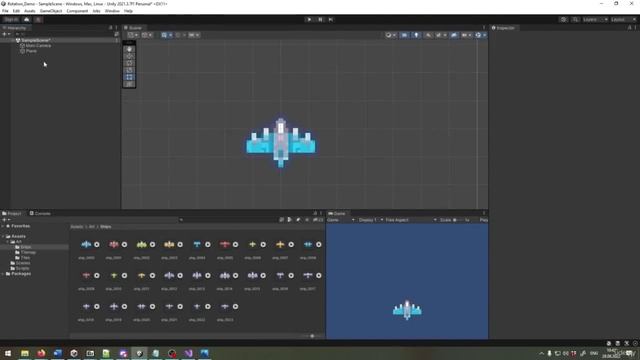Select the Scripts folder in Project tree

pos(22,269)
